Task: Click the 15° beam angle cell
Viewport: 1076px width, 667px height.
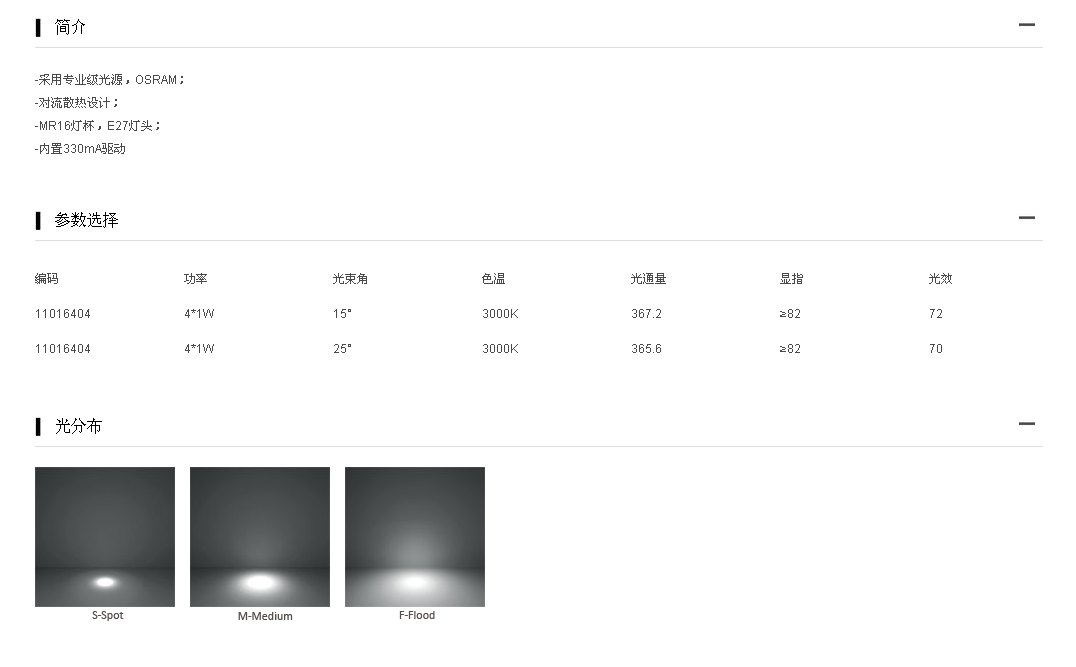Action: [342, 314]
